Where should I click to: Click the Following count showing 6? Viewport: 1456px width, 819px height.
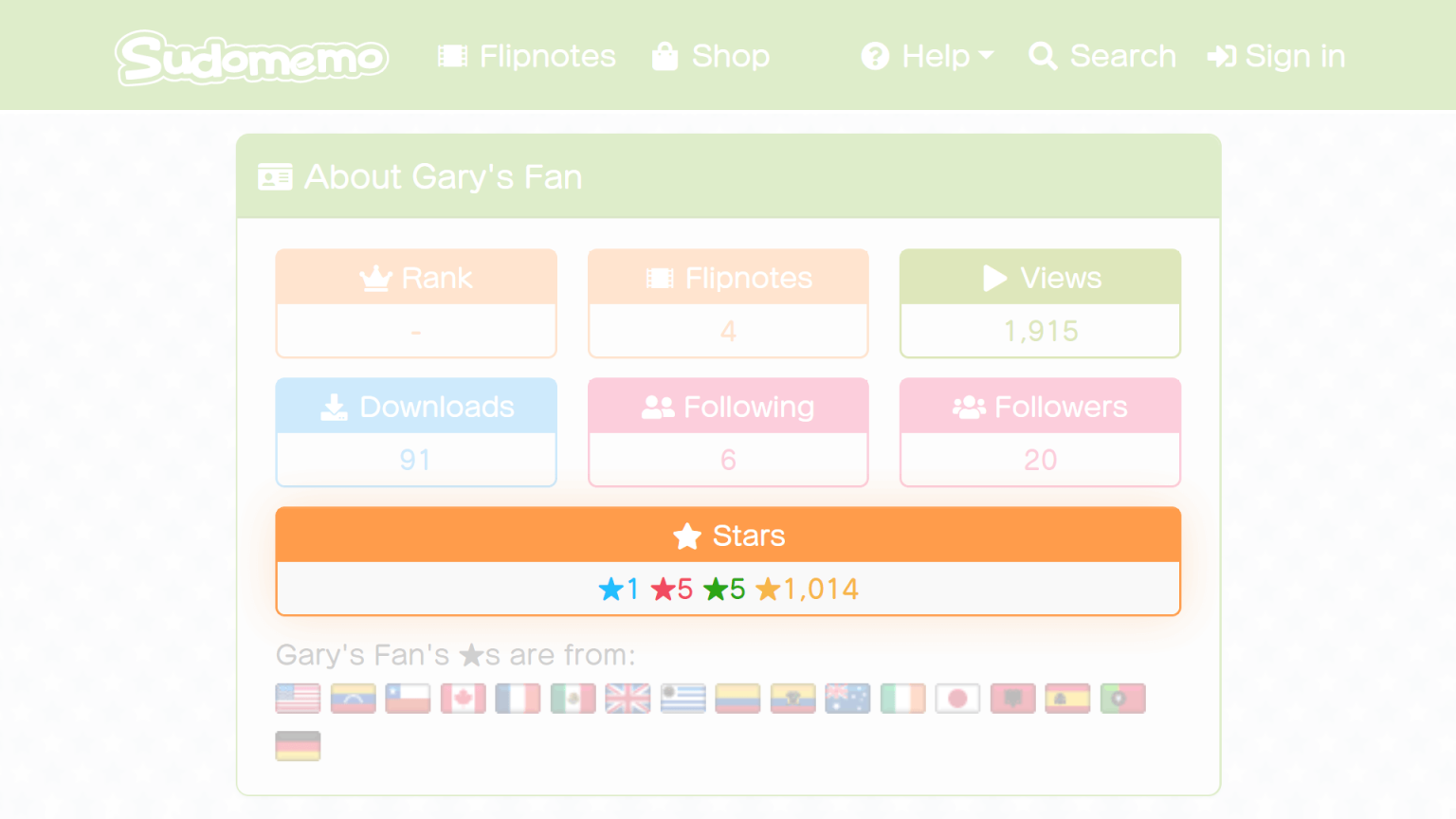tap(728, 460)
